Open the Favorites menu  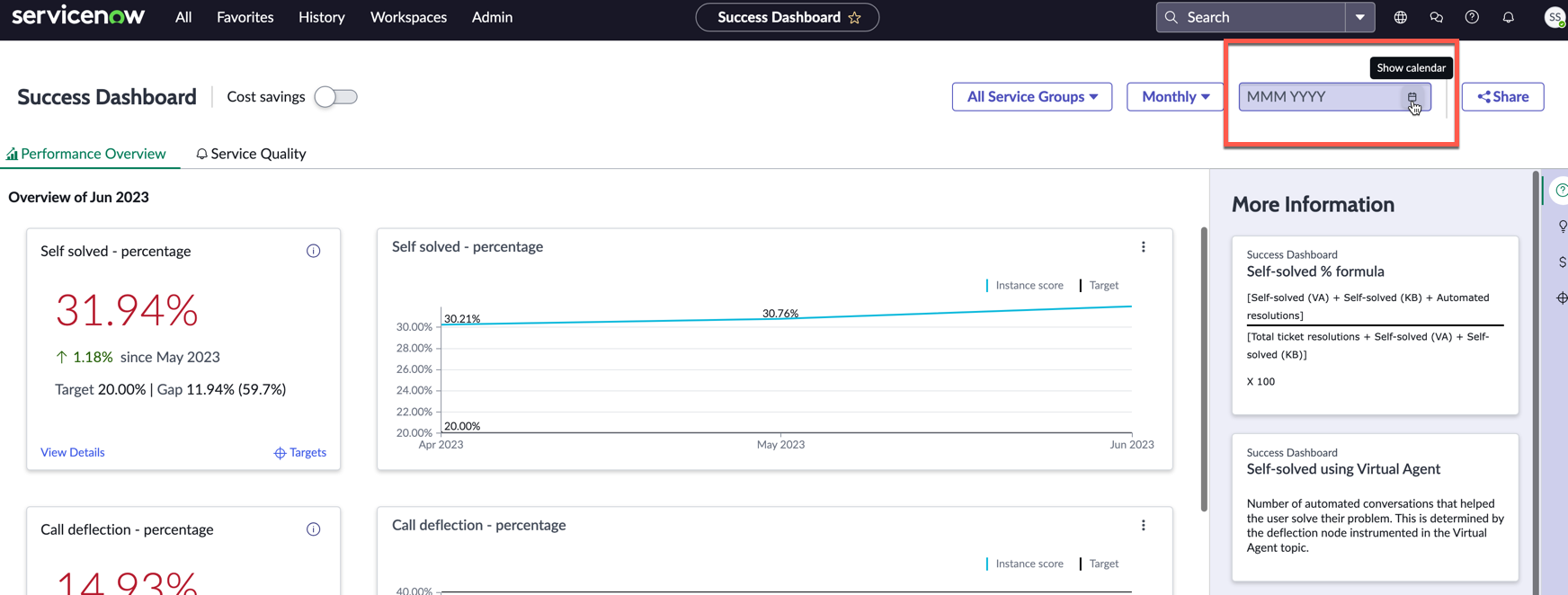(245, 17)
